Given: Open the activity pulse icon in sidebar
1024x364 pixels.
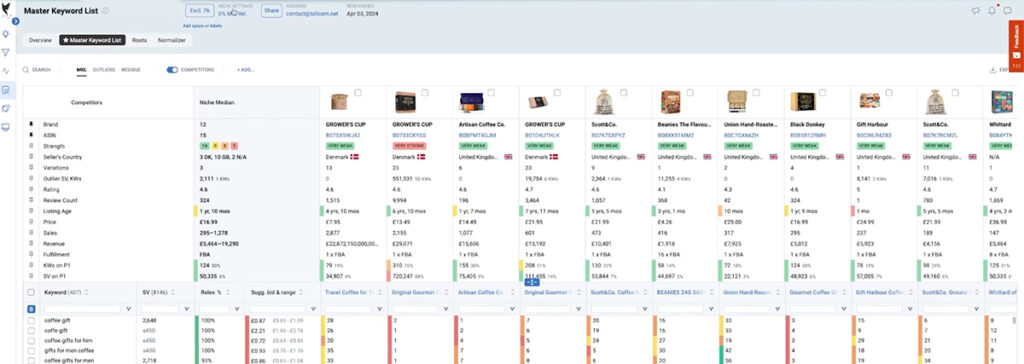Looking at the screenshot, I should click(x=6, y=71).
